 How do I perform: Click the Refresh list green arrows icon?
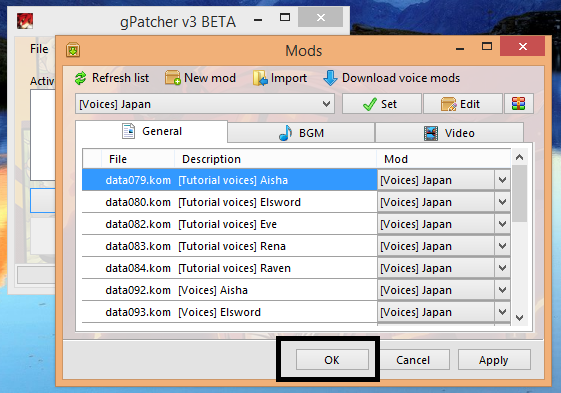[x=81, y=78]
